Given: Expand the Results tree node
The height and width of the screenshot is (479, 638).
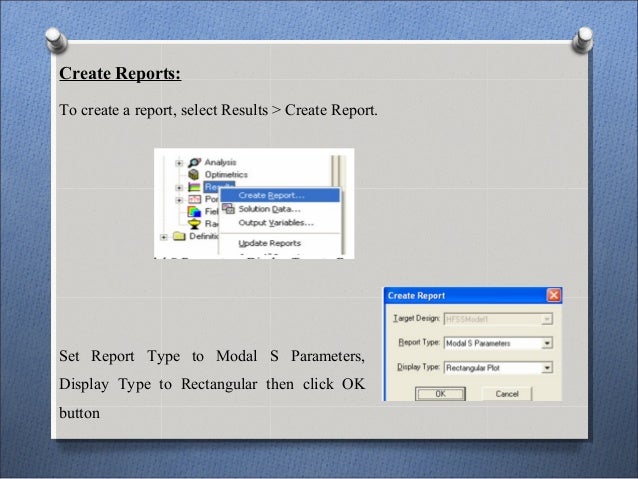Looking at the screenshot, I should [x=179, y=188].
